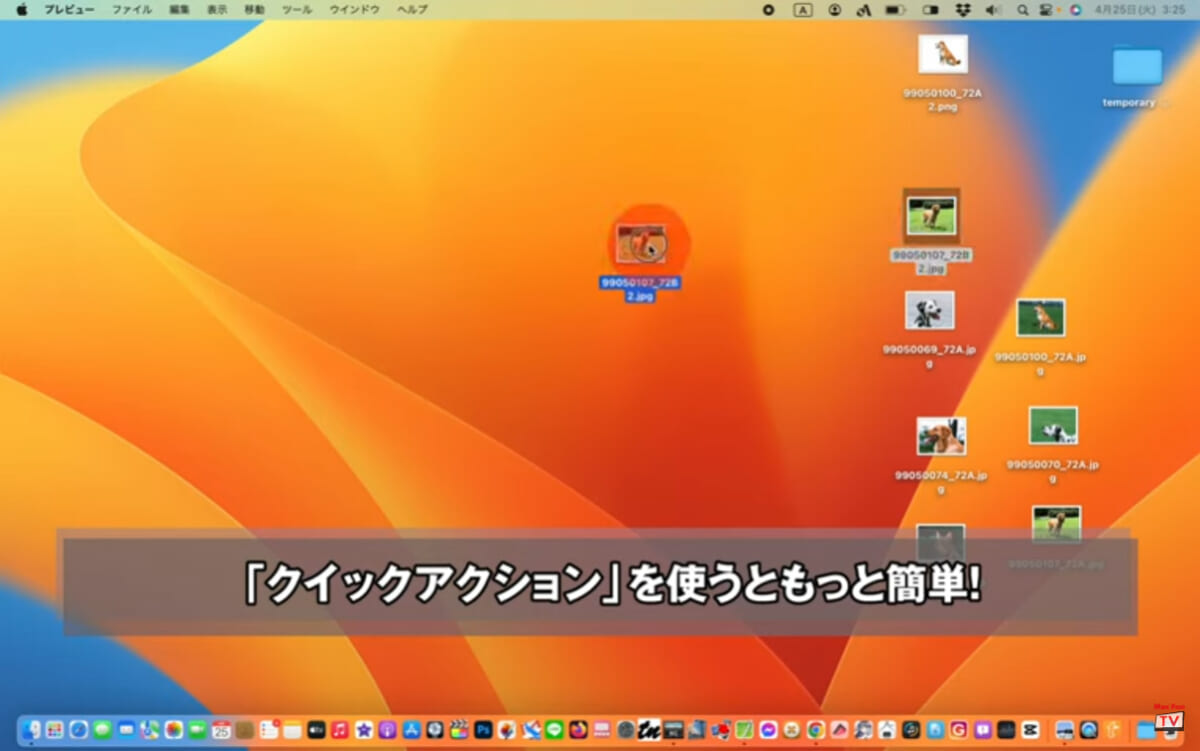1200x751 pixels.
Task: Open Reminders from the Dock
Action: click(269, 730)
